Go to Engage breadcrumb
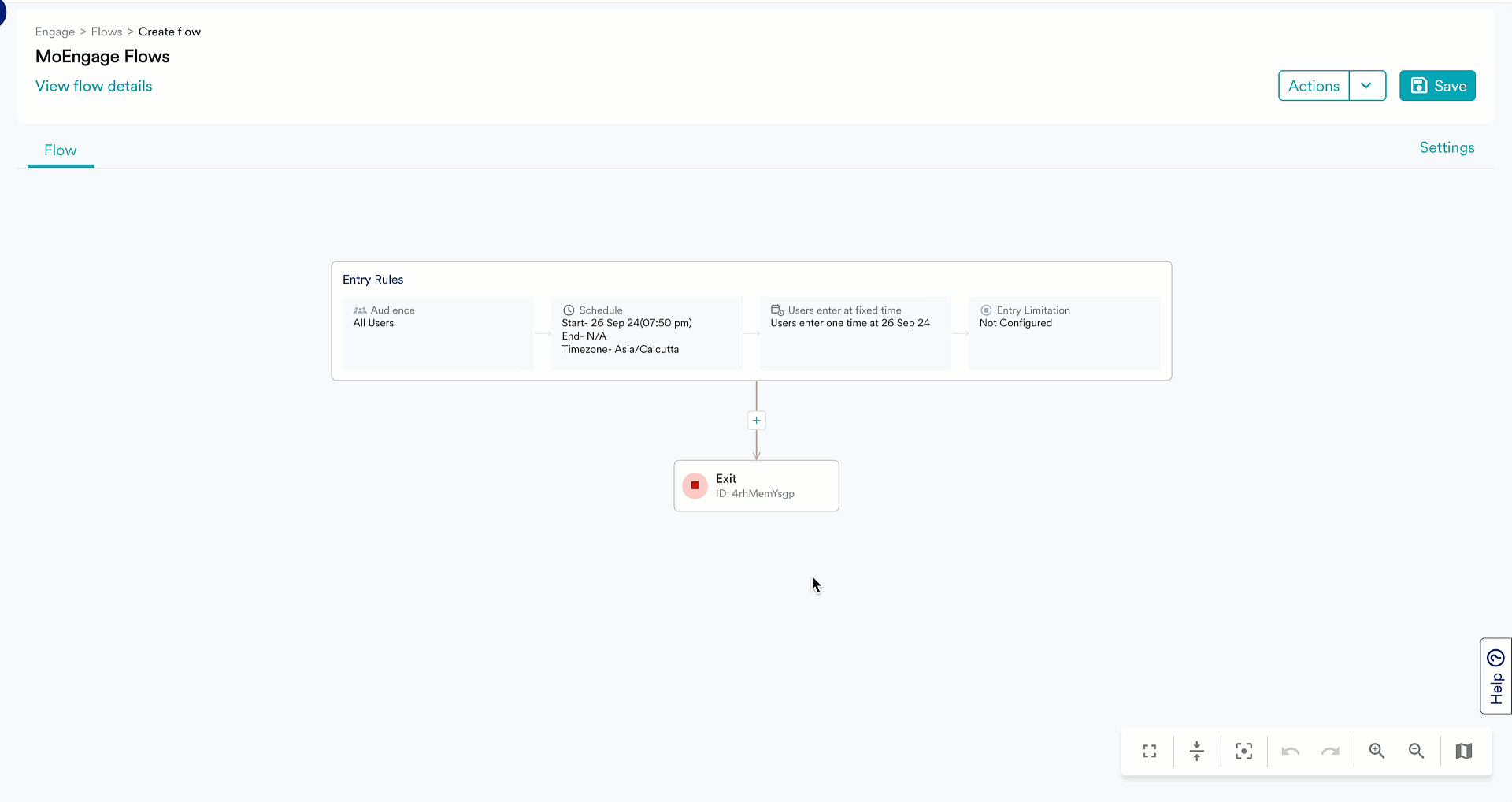1512x802 pixels. point(55,32)
